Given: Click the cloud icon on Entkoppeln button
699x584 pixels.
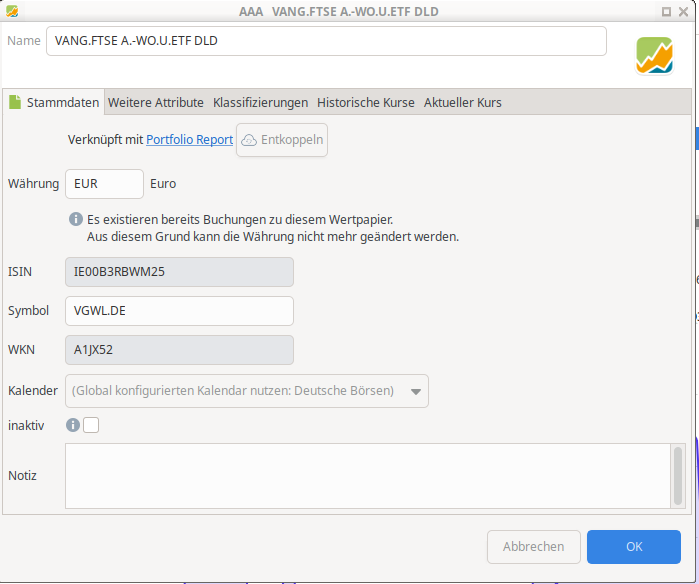Looking at the screenshot, I should pyautogui.click(x=249, y=140).
